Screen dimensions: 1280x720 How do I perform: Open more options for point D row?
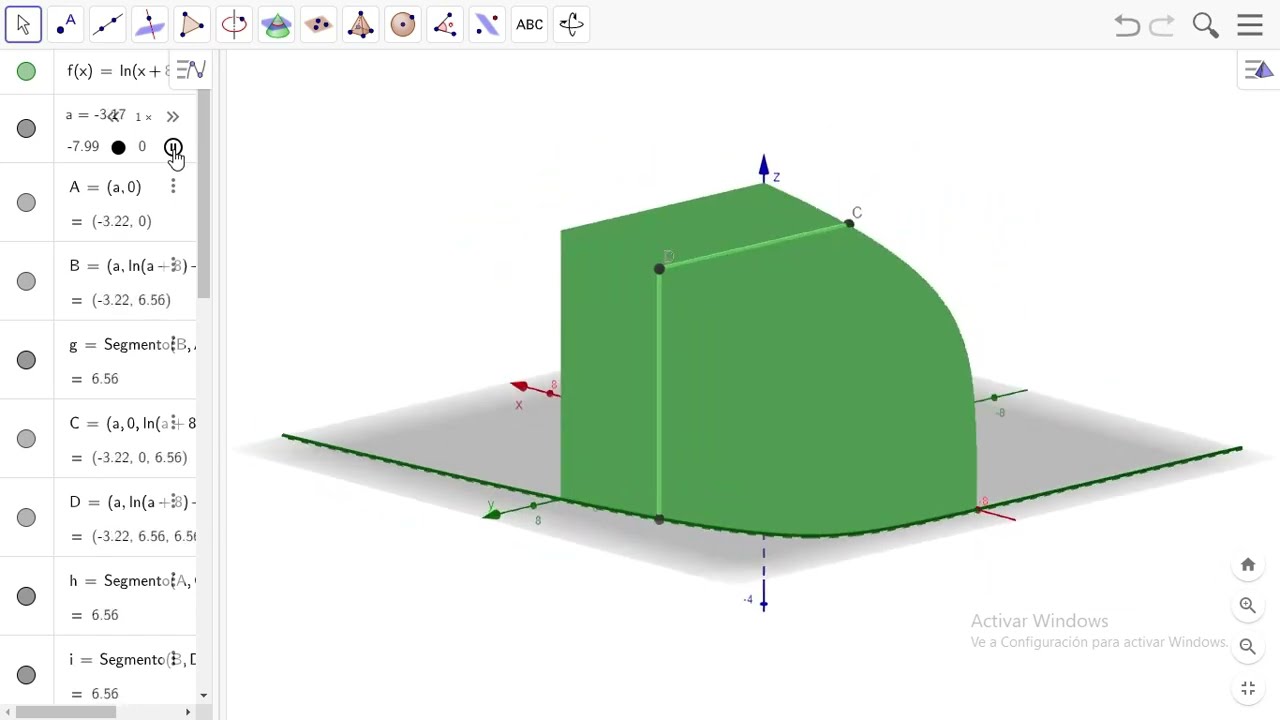pos(173,502)
